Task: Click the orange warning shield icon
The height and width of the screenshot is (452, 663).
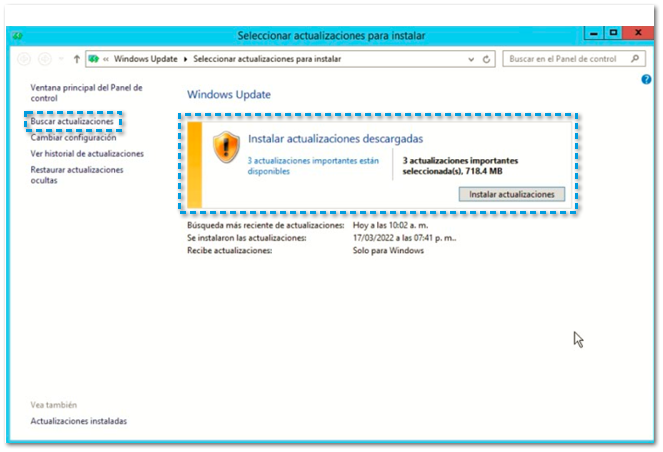Action: tap(226, 147)
